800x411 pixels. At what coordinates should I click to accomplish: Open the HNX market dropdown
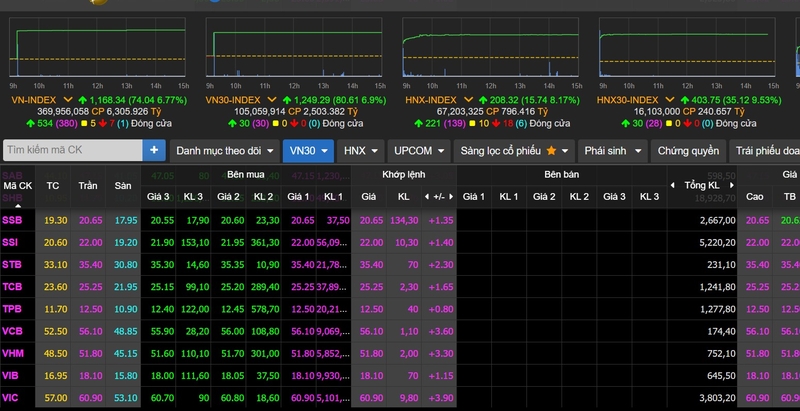pyautogui.click(x=360, y=151)
